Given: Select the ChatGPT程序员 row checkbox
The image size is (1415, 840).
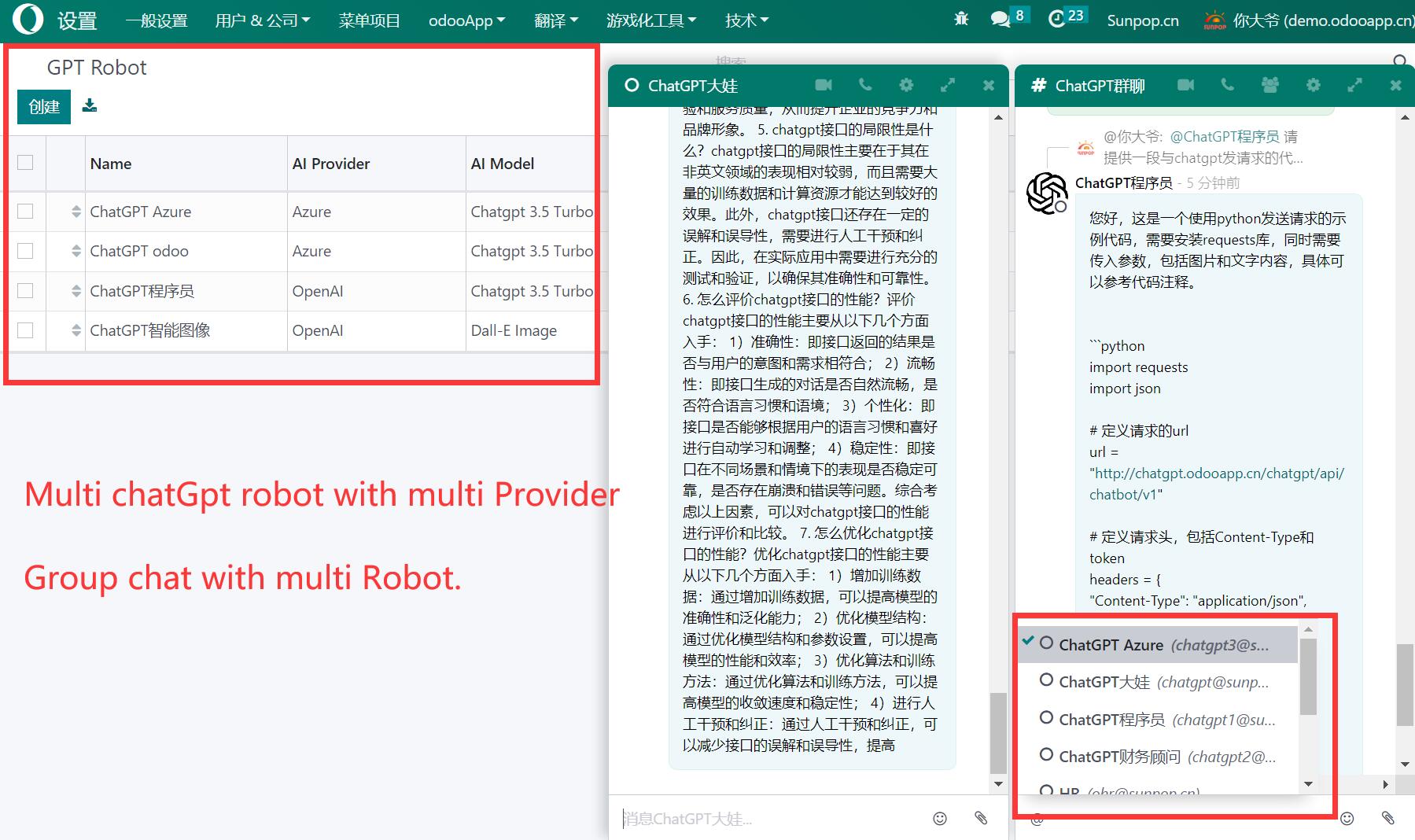Looking at the screenshot, I should tap(25, 291).
